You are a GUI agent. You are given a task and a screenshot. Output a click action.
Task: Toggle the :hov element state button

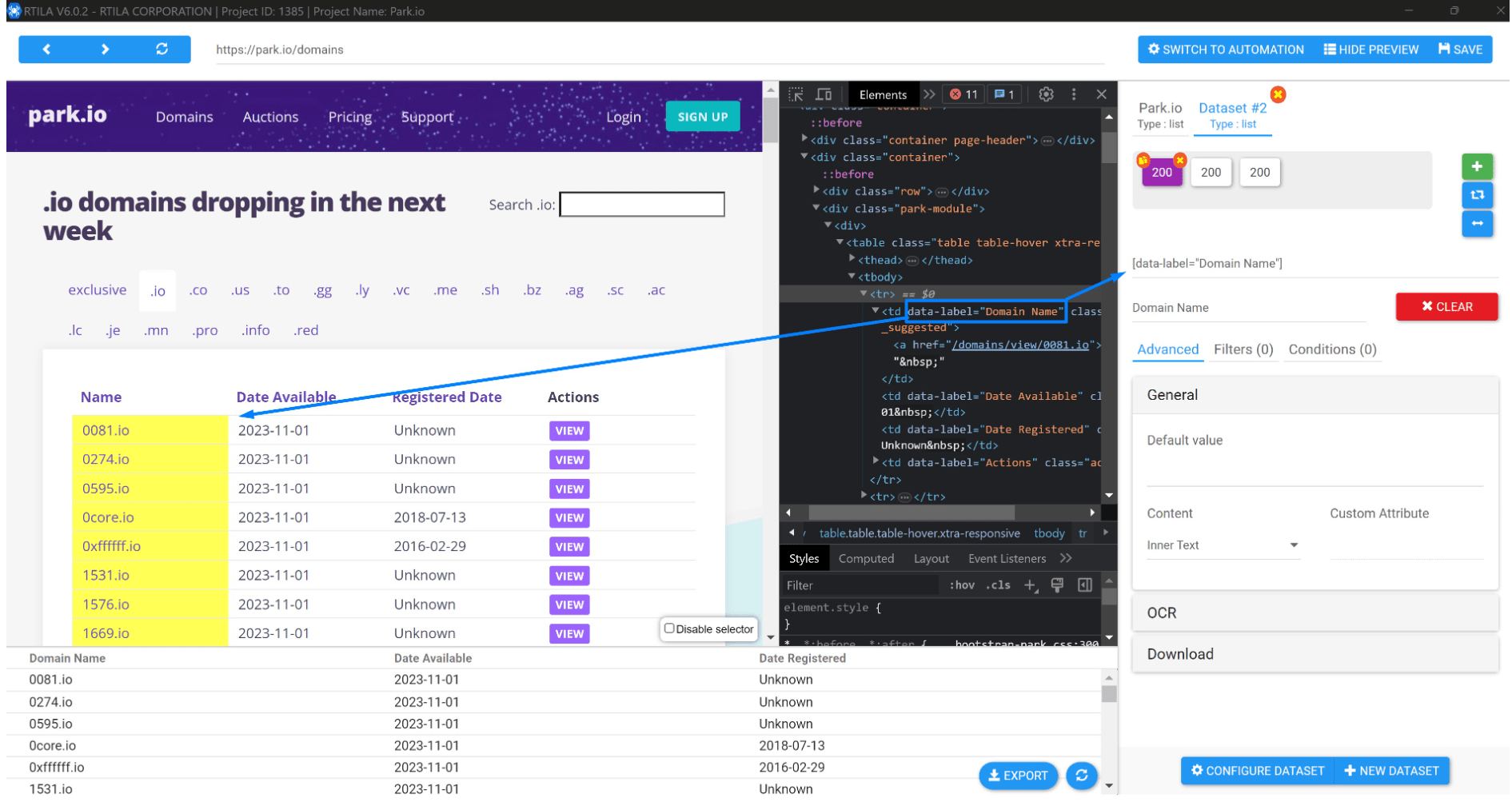(962, 585)
